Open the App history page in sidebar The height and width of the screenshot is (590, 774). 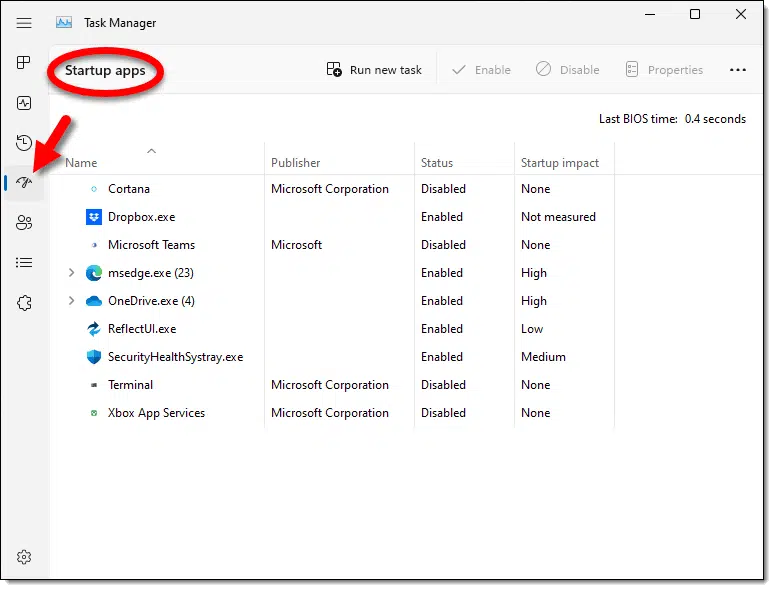click(x=24, y=143)
